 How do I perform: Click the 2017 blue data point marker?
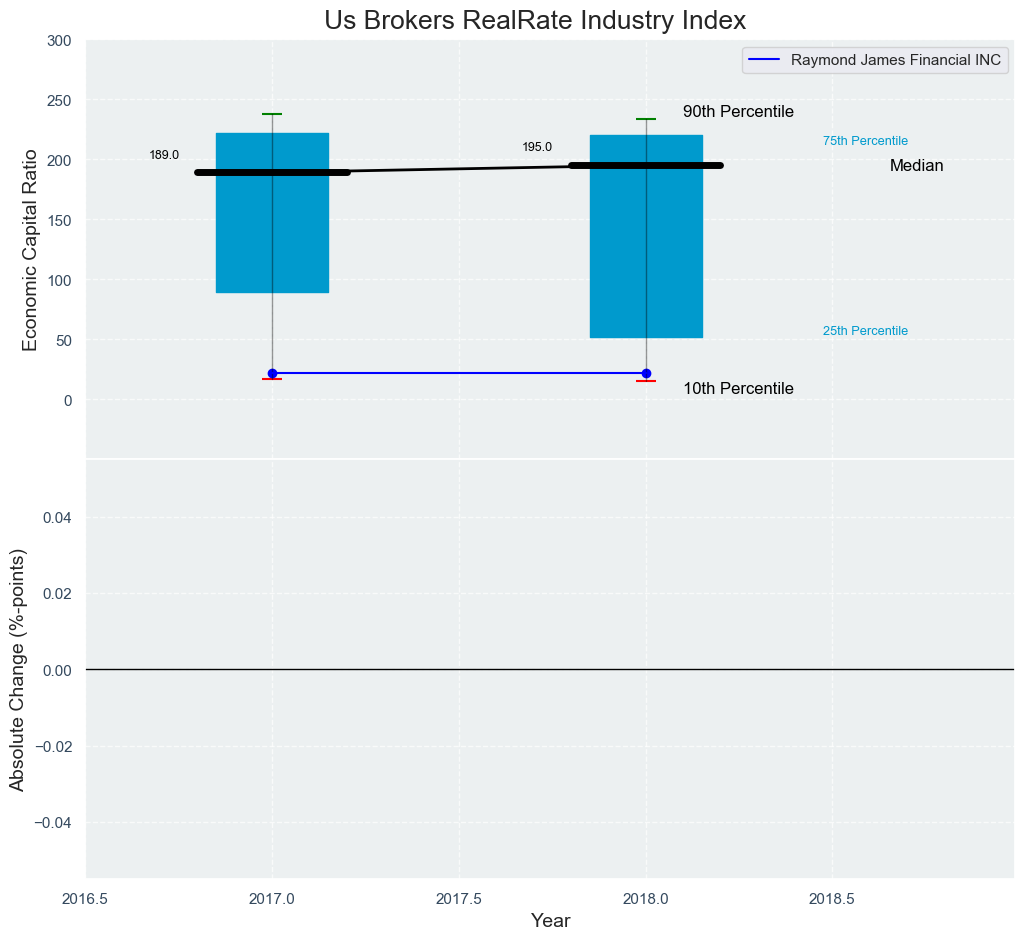[x=273, y=373]
